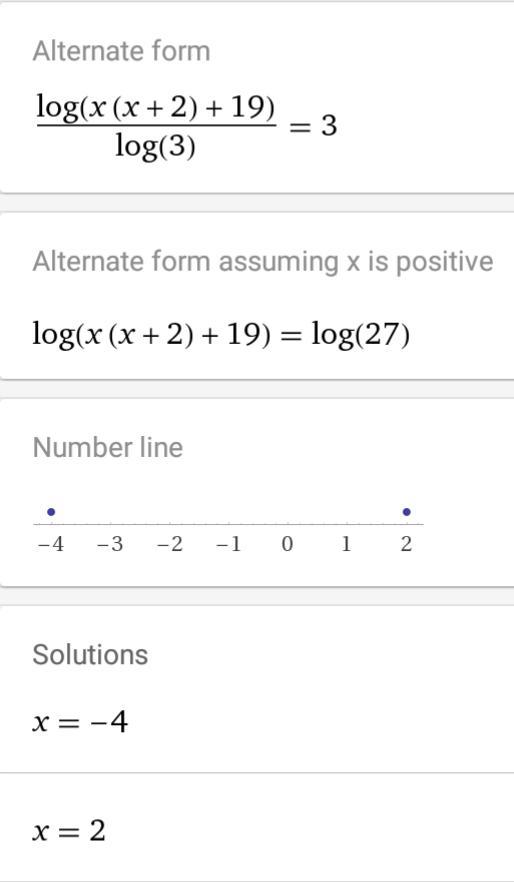
Task: Select the solution x = 2
Action: (x=69, y=830)
